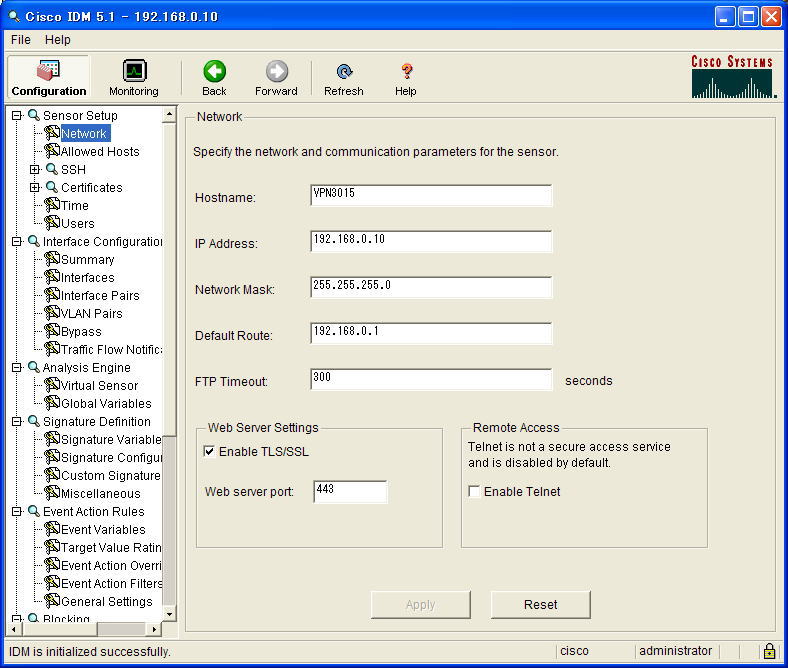Screen dimensions: 788x668
Task: Click the green Back arrow icon
Action: pos(215,71)
